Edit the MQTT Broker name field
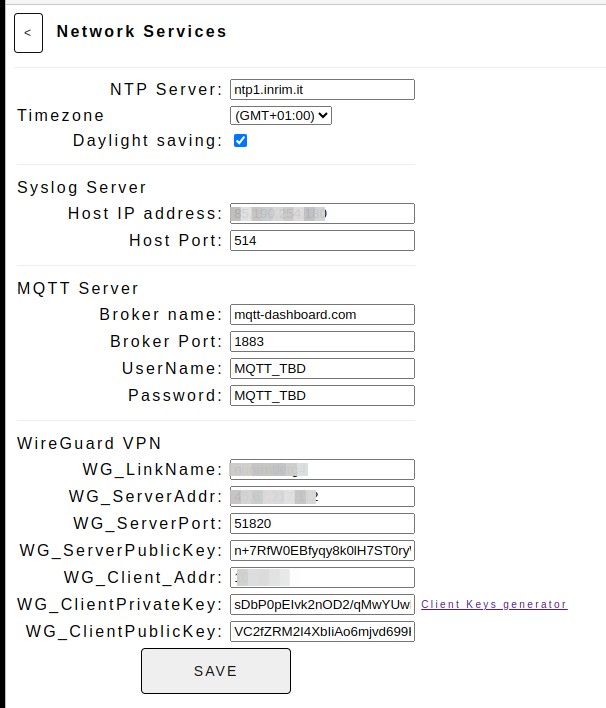606x708 pixels. point(322,314)
